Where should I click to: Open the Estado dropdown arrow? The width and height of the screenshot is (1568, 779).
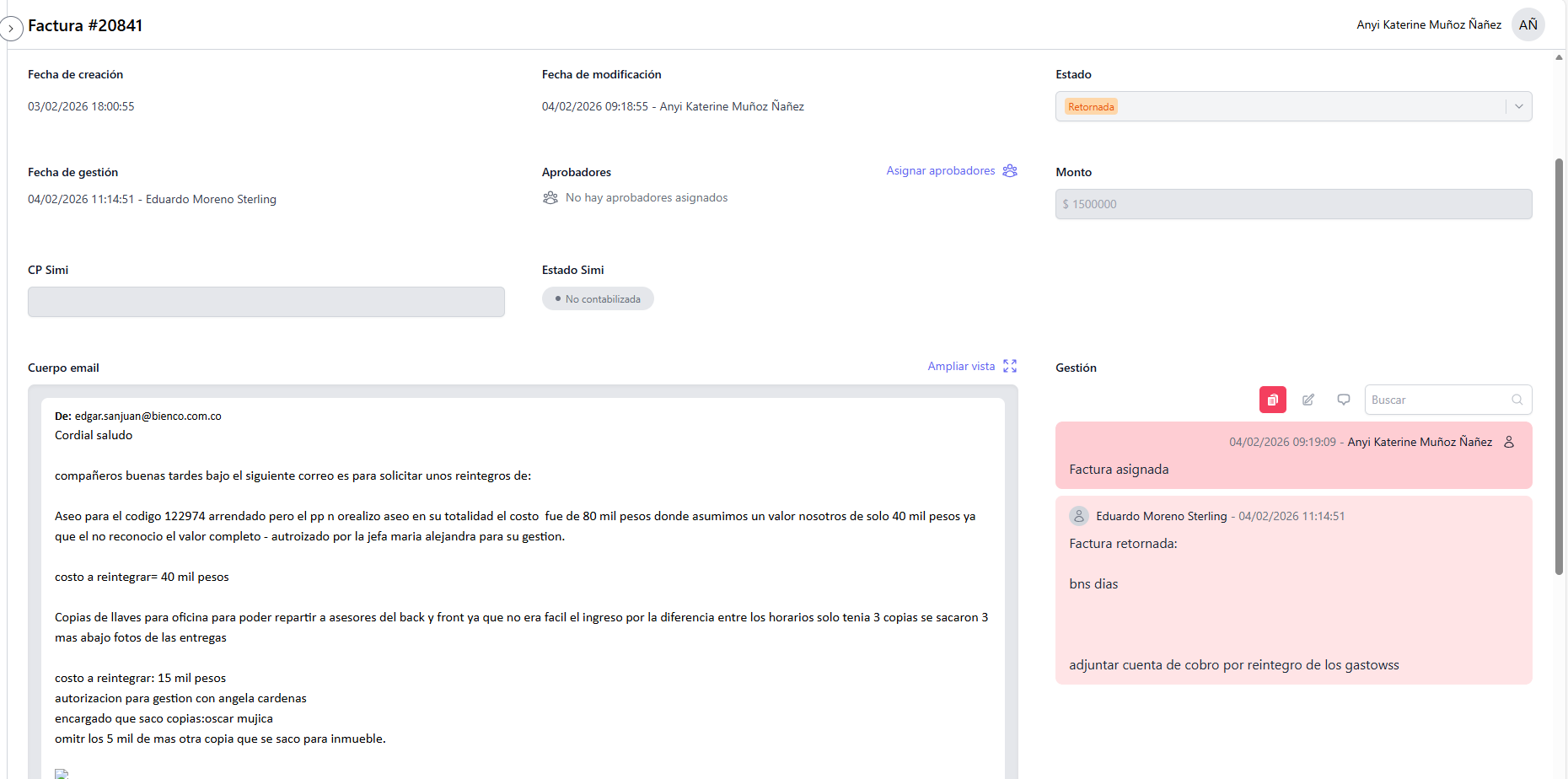[1518, 106]
